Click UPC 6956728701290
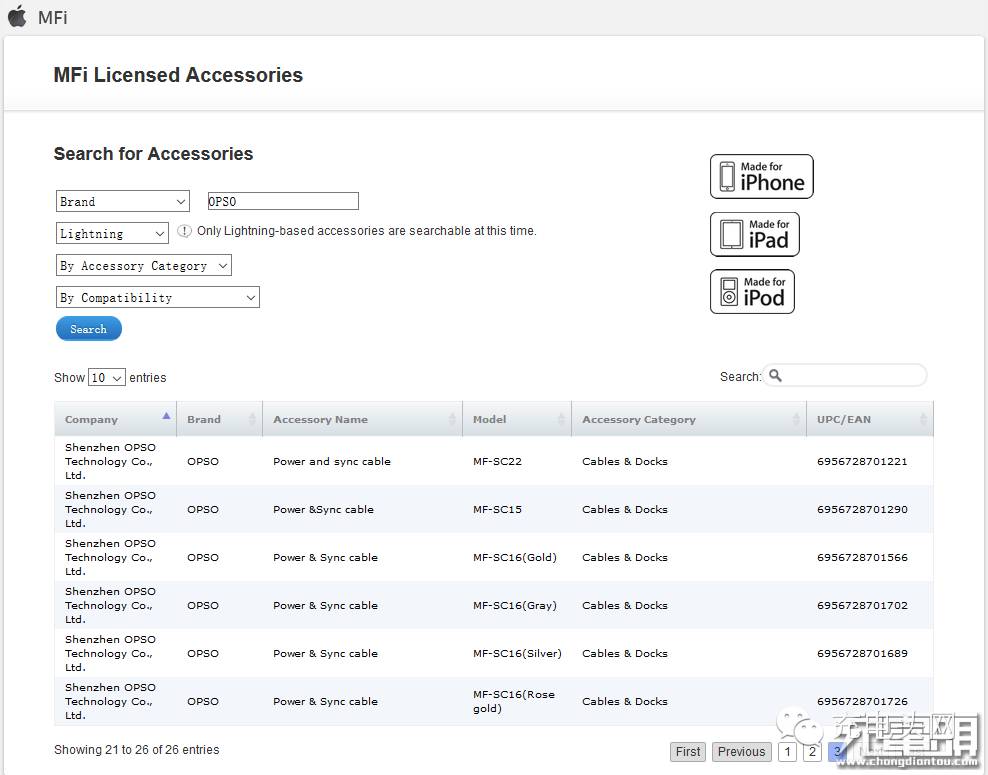988x775 pixels. click(x=862, y=509)
